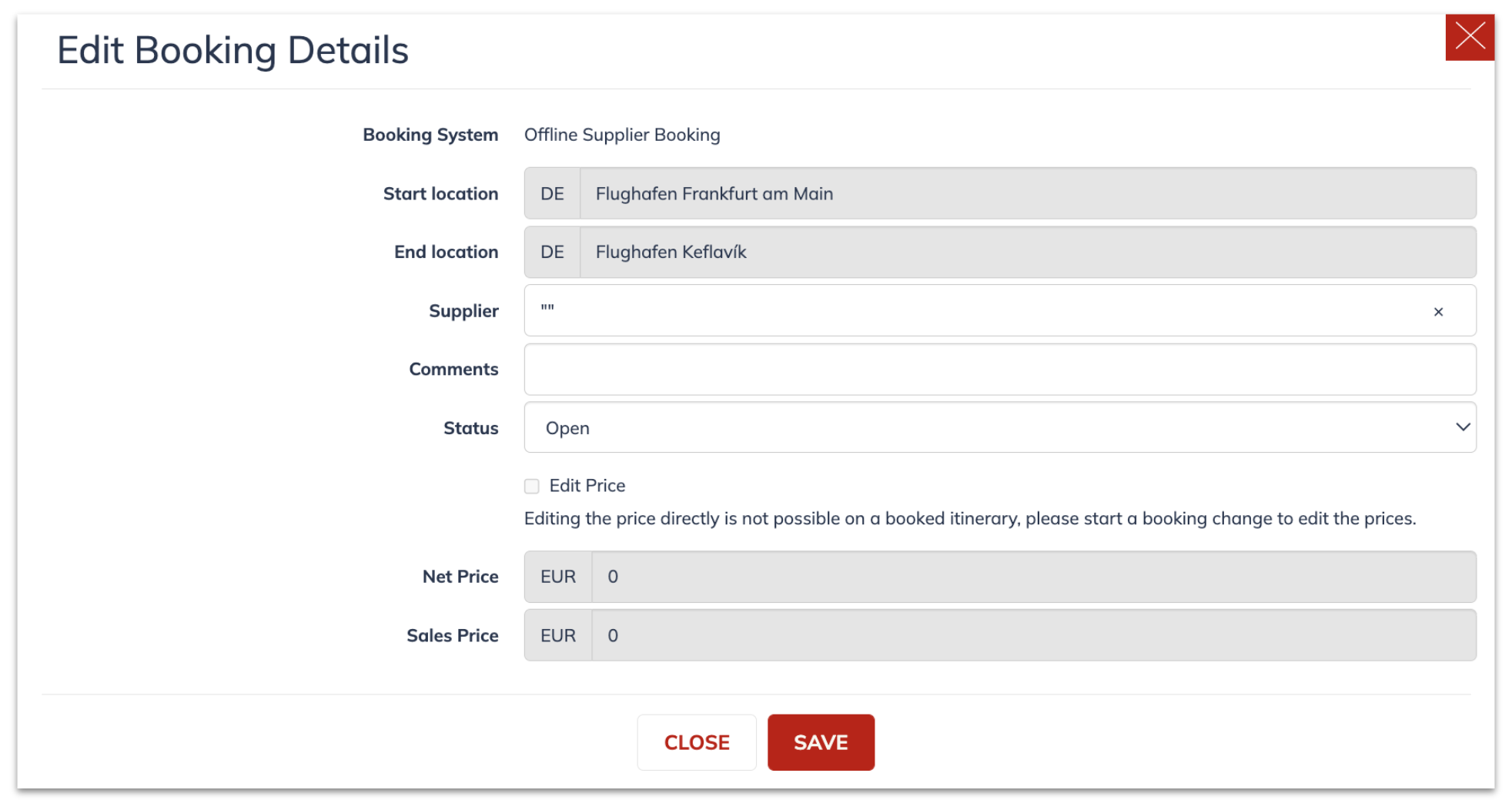The width and height of the screenshot is (1512, 810).
Task: Enable the Edit Price checkbox
Action: point(531,486)
